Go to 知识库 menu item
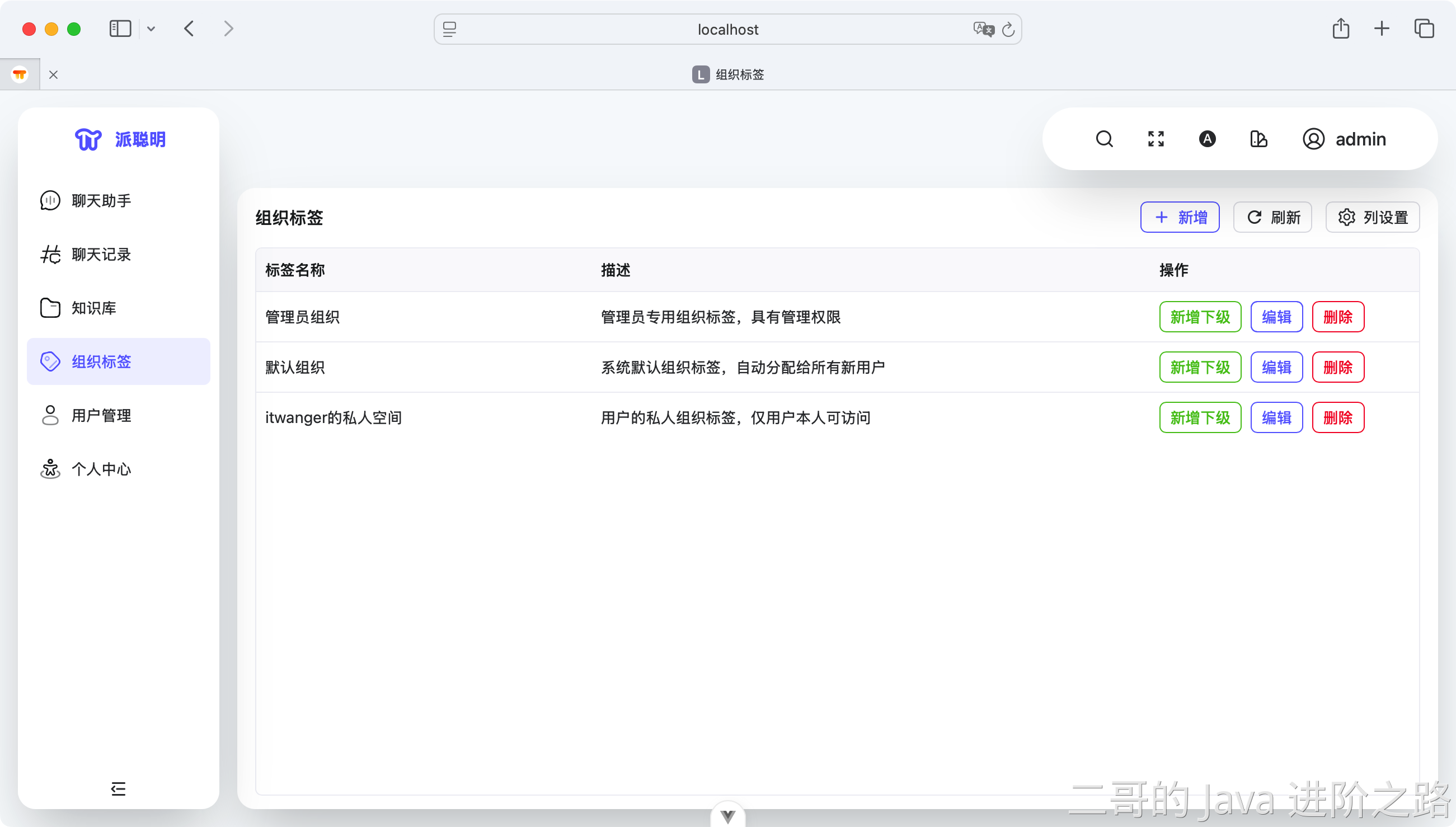Screen dimensions: 1456x827 tap(93, 308)
